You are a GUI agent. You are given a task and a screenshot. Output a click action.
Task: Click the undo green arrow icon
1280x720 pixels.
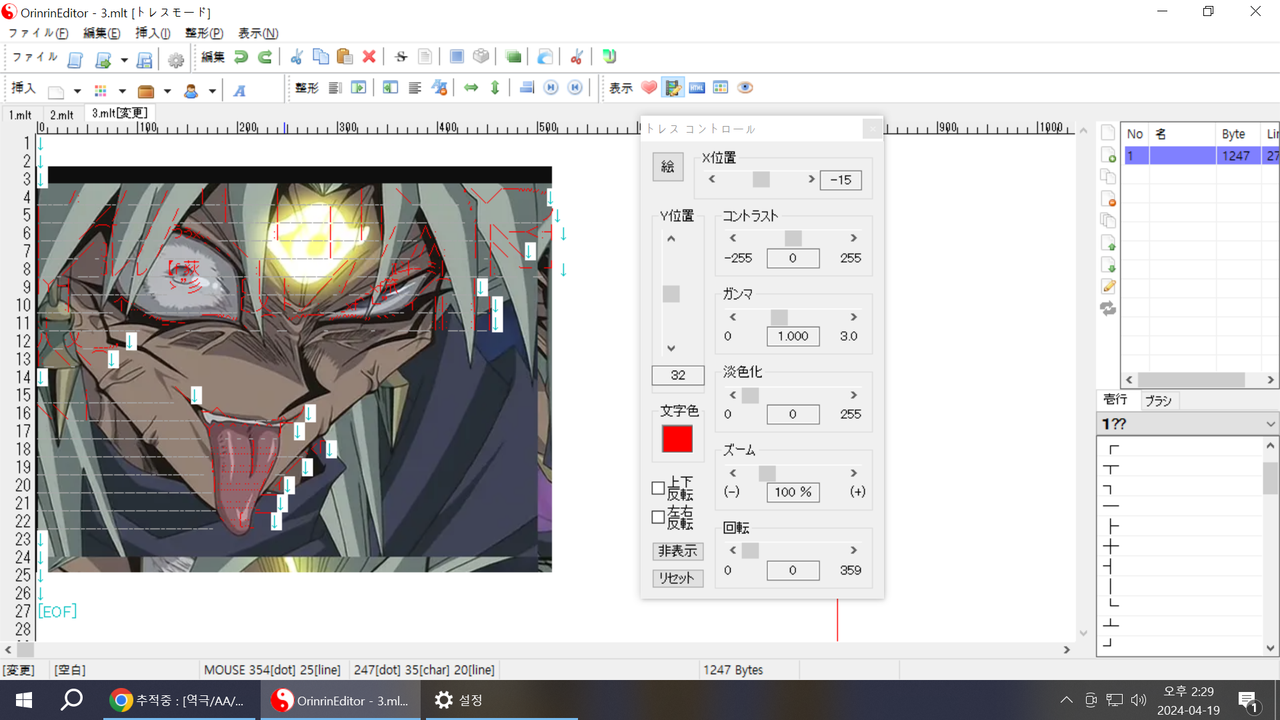[241, 57]
